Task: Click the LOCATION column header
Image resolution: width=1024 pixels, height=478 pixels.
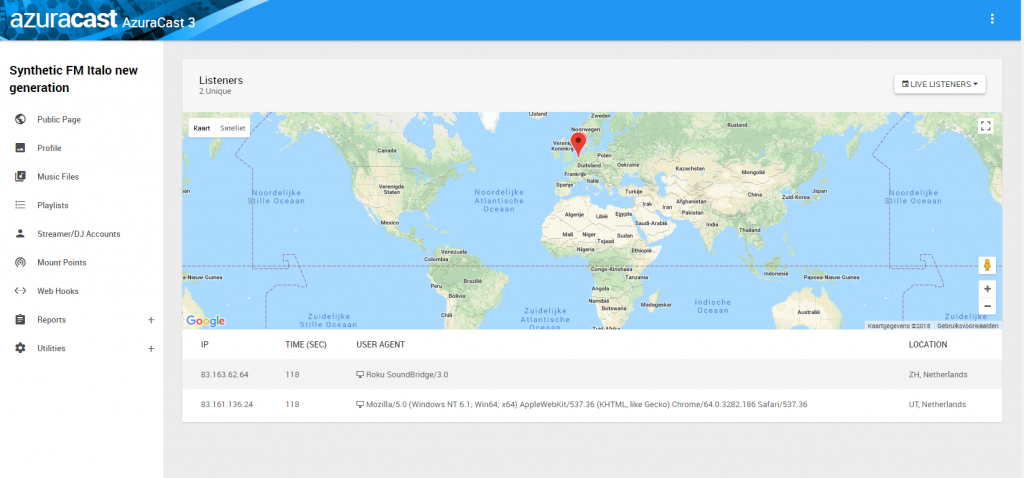Action: coord(927,344)
